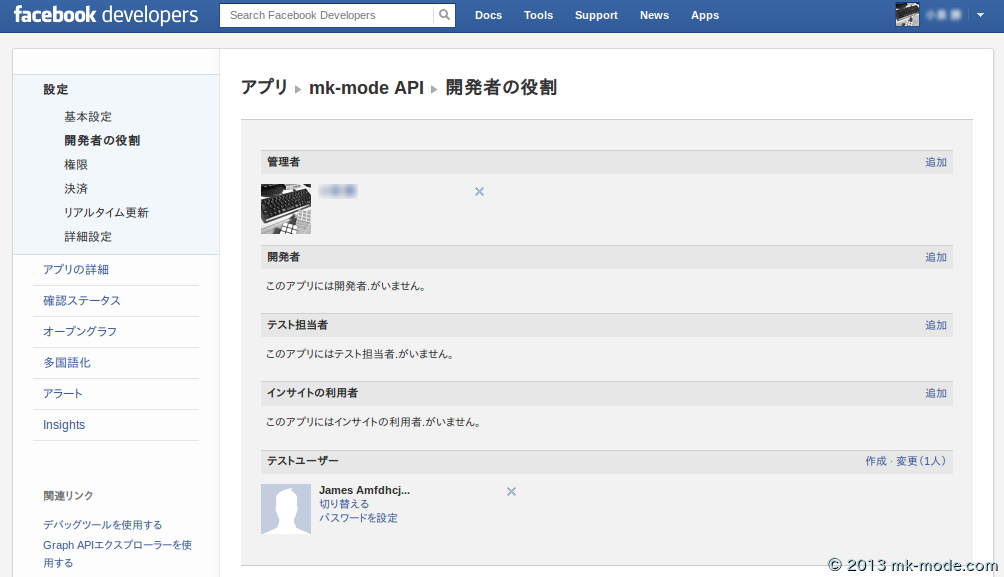Focus the Search Facebook Developers field

pyautogui.click(x=327, y=15)
